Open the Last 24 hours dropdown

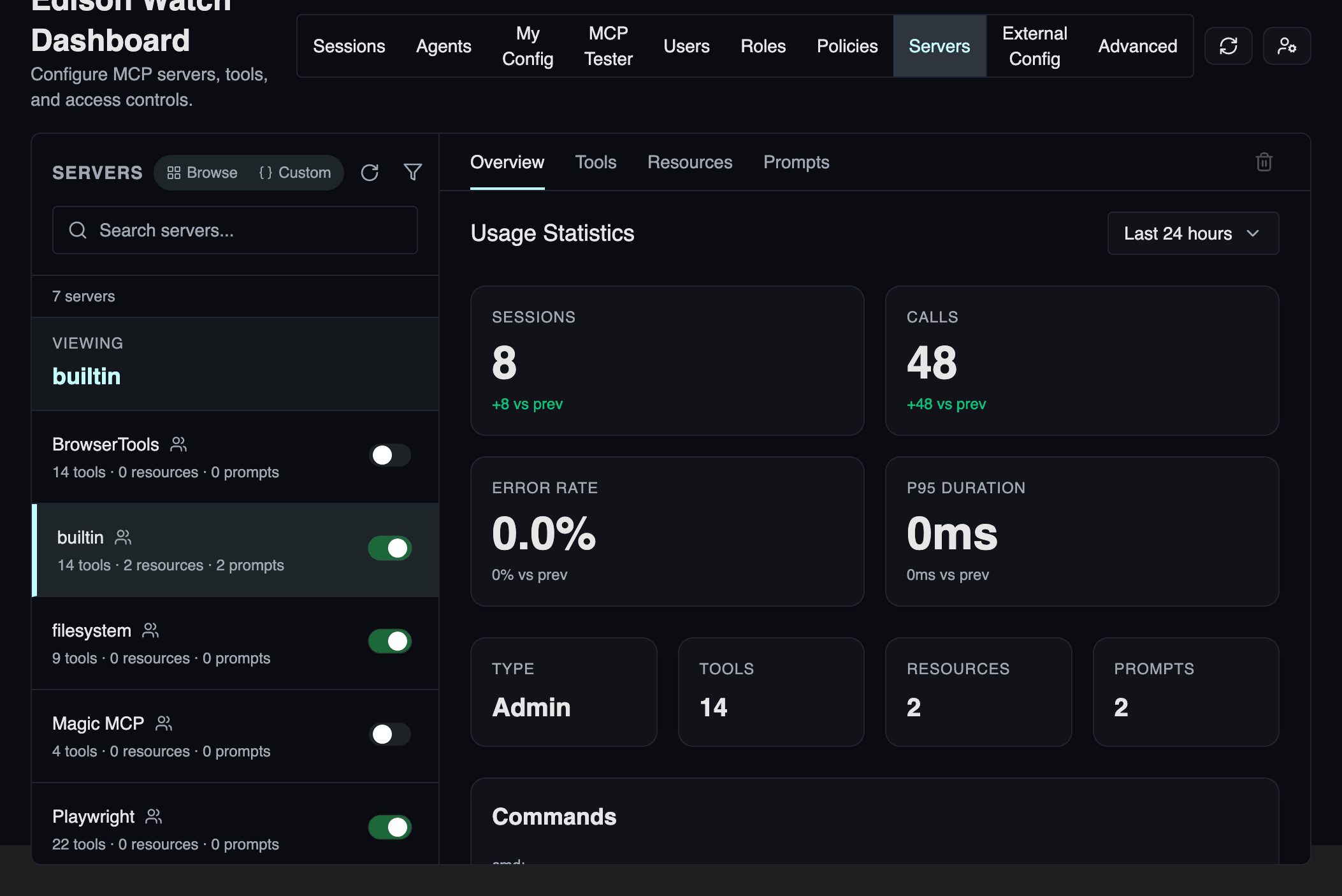[x=1192, y=233]
